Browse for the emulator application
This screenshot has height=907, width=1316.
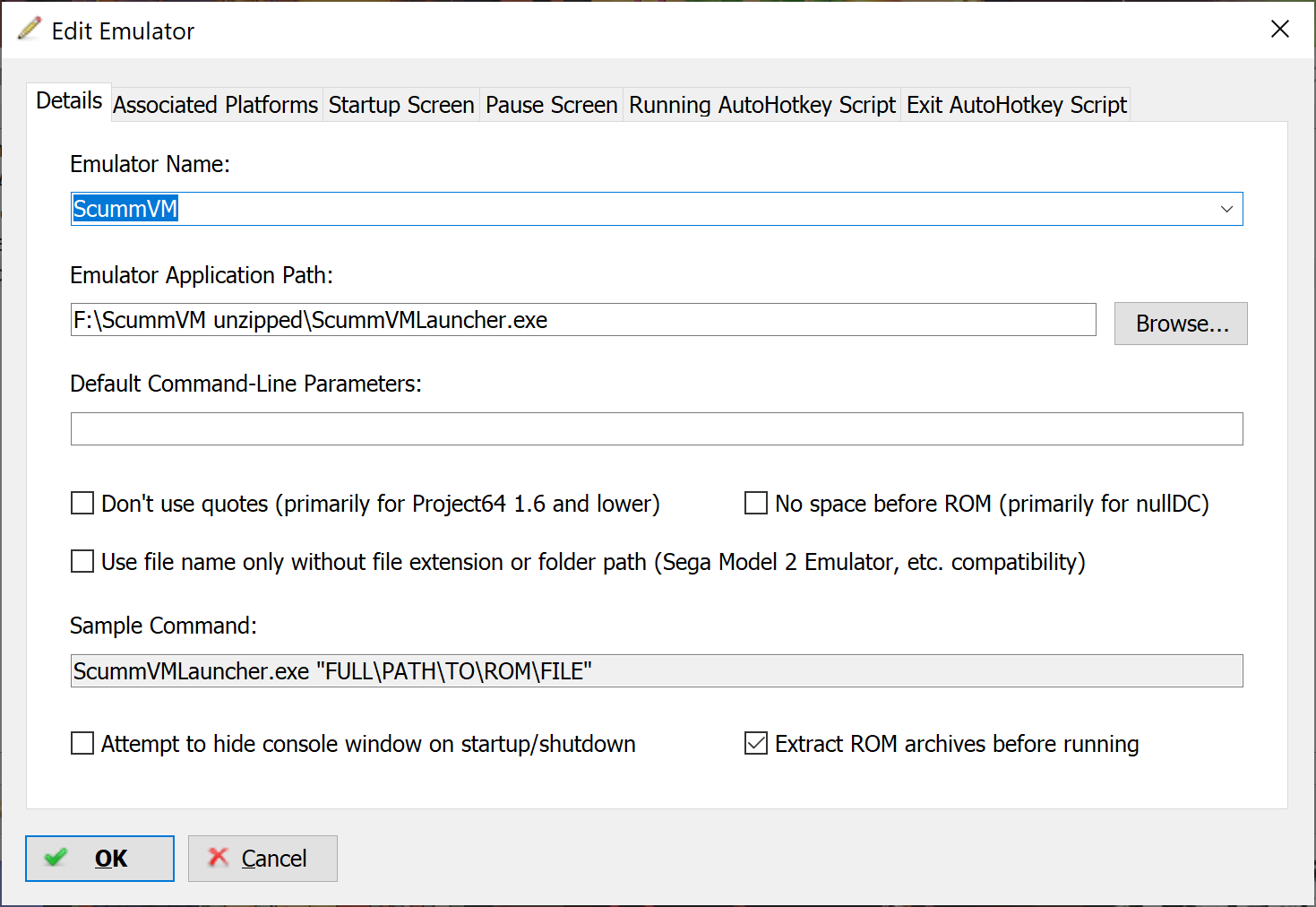pos(1181,324)
